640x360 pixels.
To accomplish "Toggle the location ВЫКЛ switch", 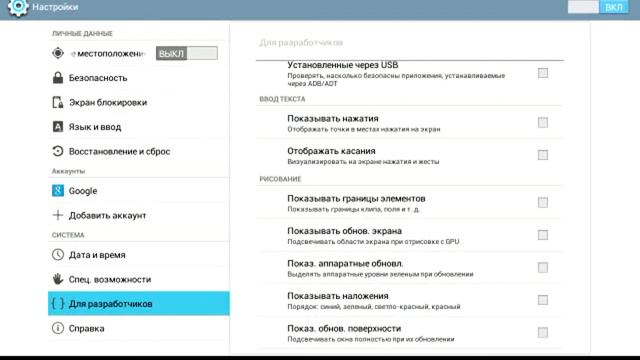I will click(x=187, y=53).
